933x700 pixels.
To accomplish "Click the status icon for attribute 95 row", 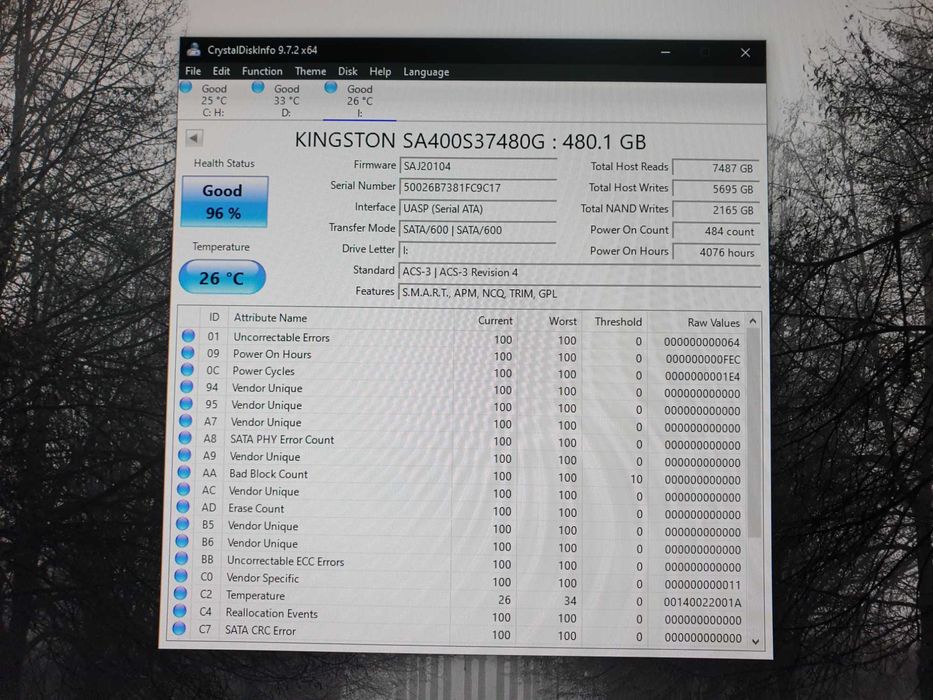I will pyautogui.click(x=186, y=404).
